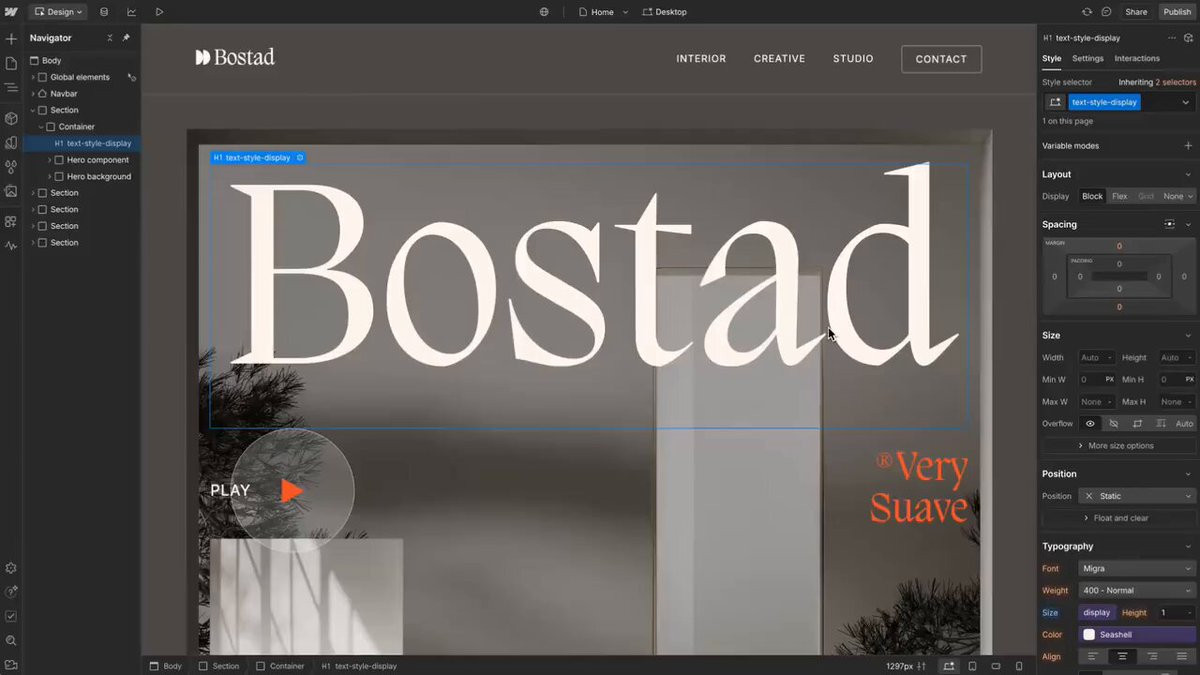Open the Add elements plus panel
The image size is (1200, 675).
(11, 39)
